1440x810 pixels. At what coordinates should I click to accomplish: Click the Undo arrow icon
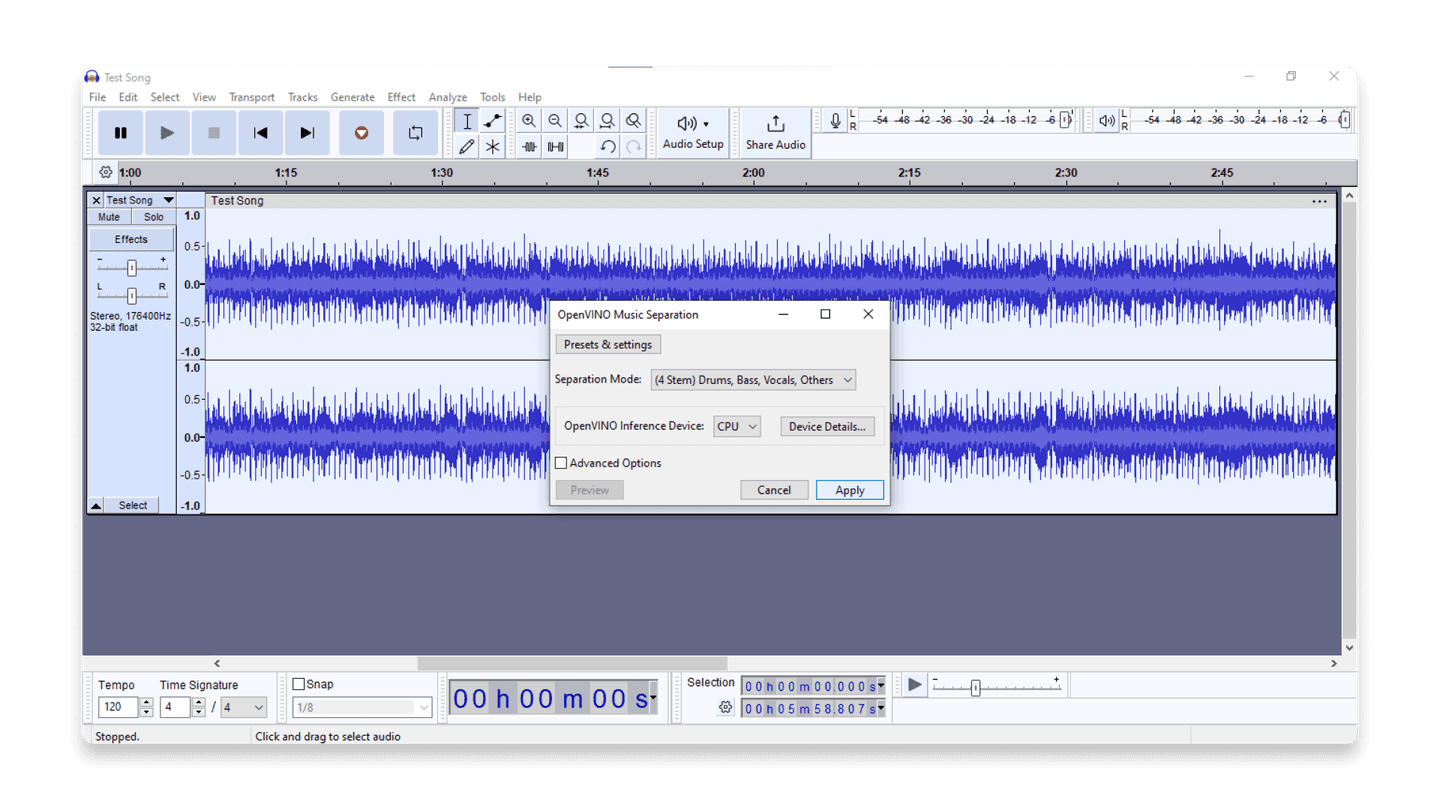coord(607,147)
